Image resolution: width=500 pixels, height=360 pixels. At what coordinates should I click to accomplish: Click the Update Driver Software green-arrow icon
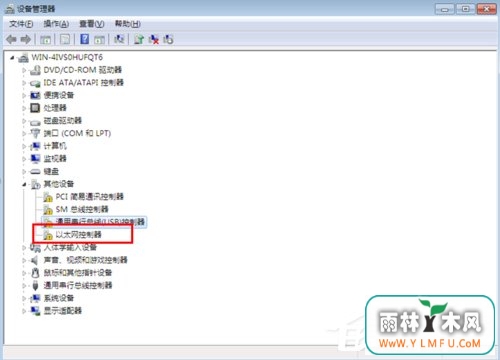(139, 40)
